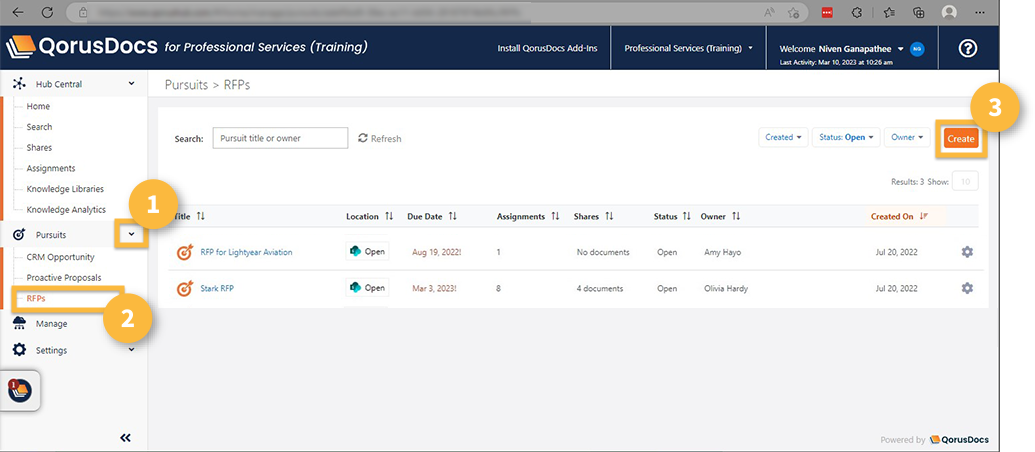Click the Settings gear icon in sidebar

(19, 350)
